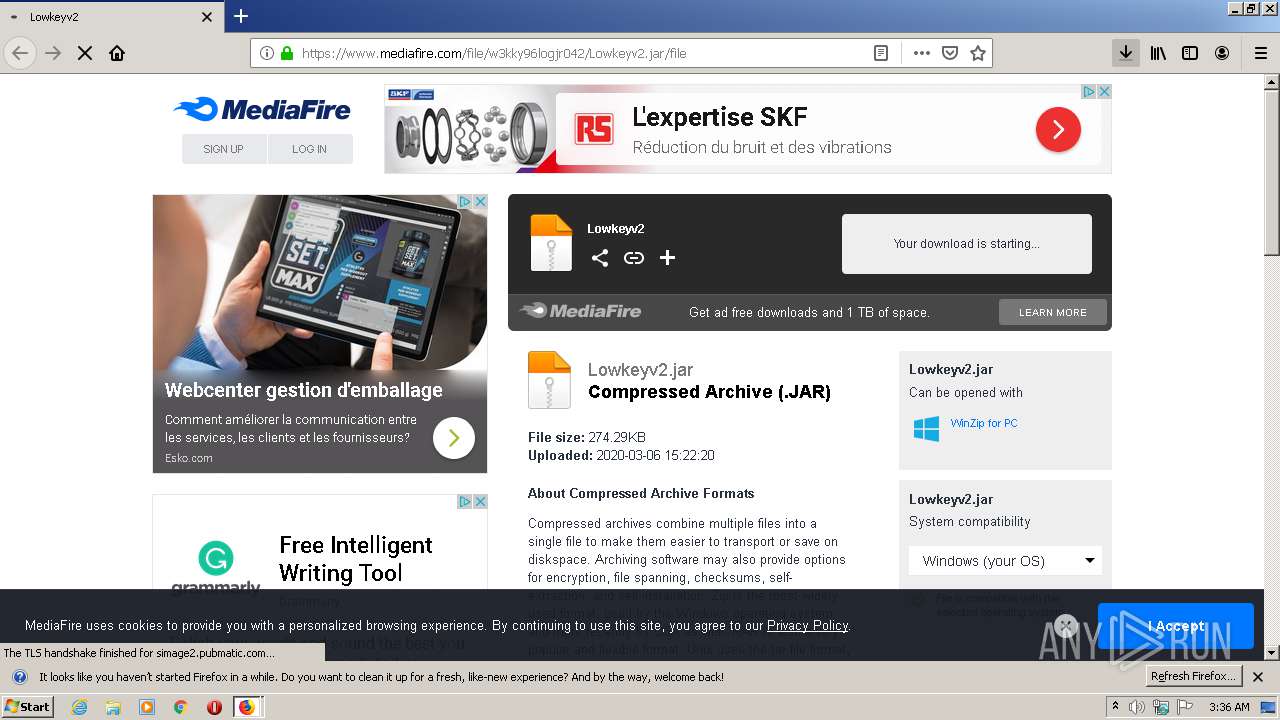
Task: Click the browser Back arrow button
Action: 20,53
